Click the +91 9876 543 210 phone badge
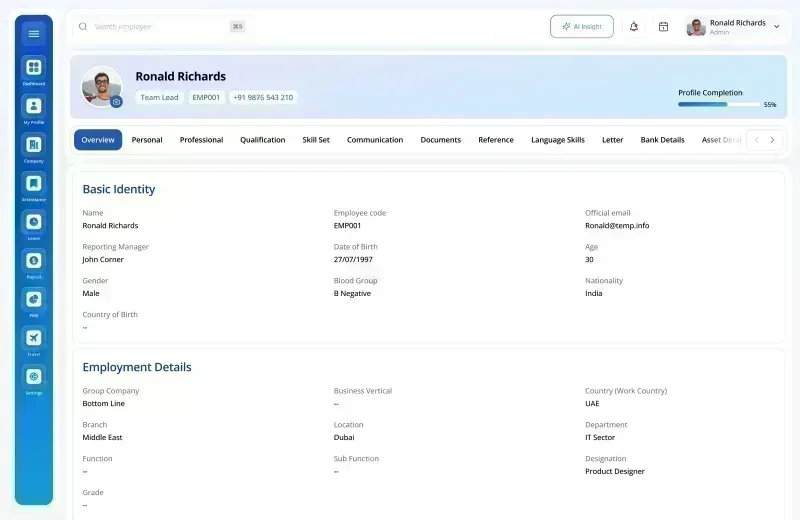The image size is (800, 520). pos(263,97)
